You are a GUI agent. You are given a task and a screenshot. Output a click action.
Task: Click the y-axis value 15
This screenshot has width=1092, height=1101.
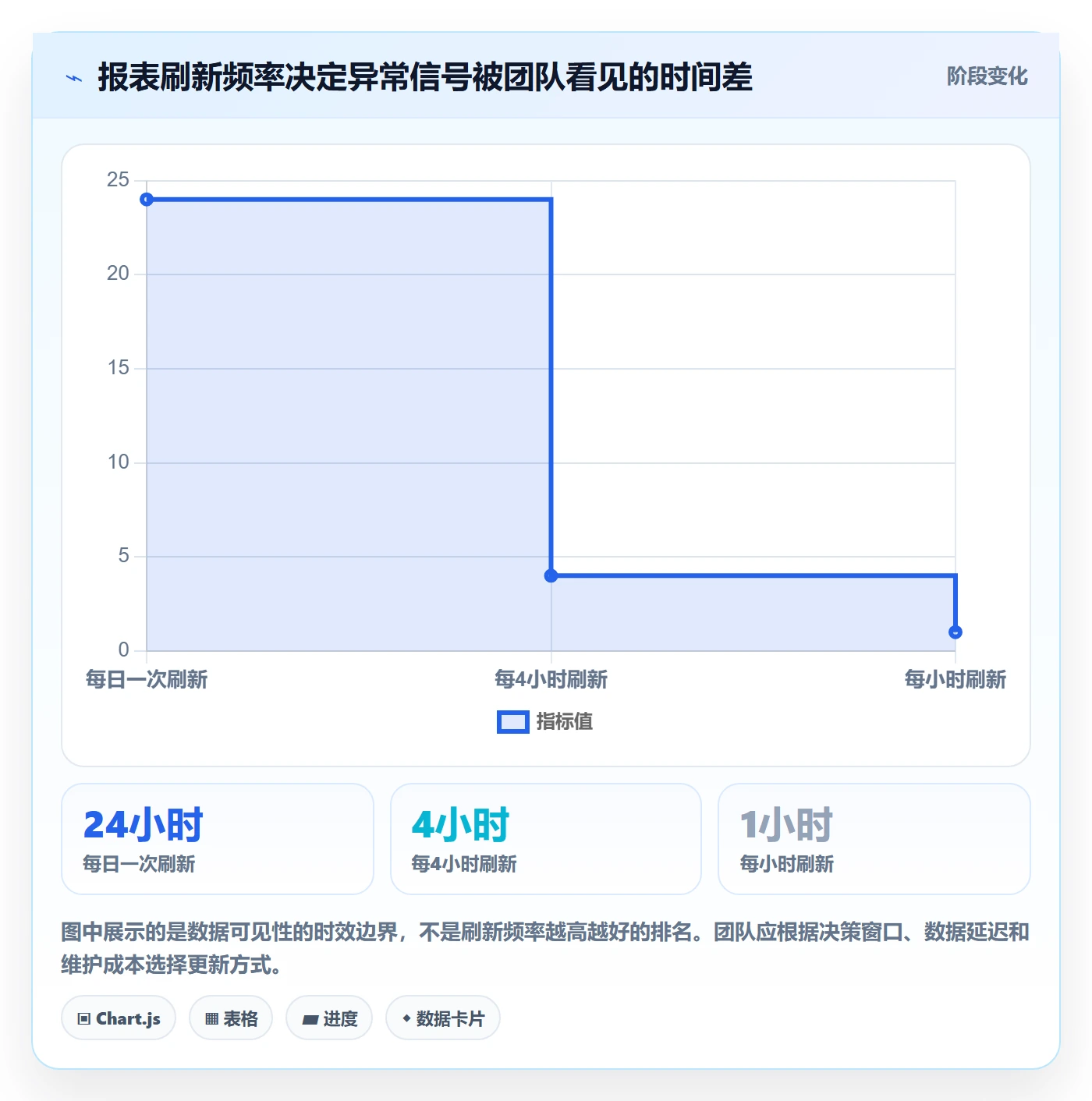coord(118,368)
